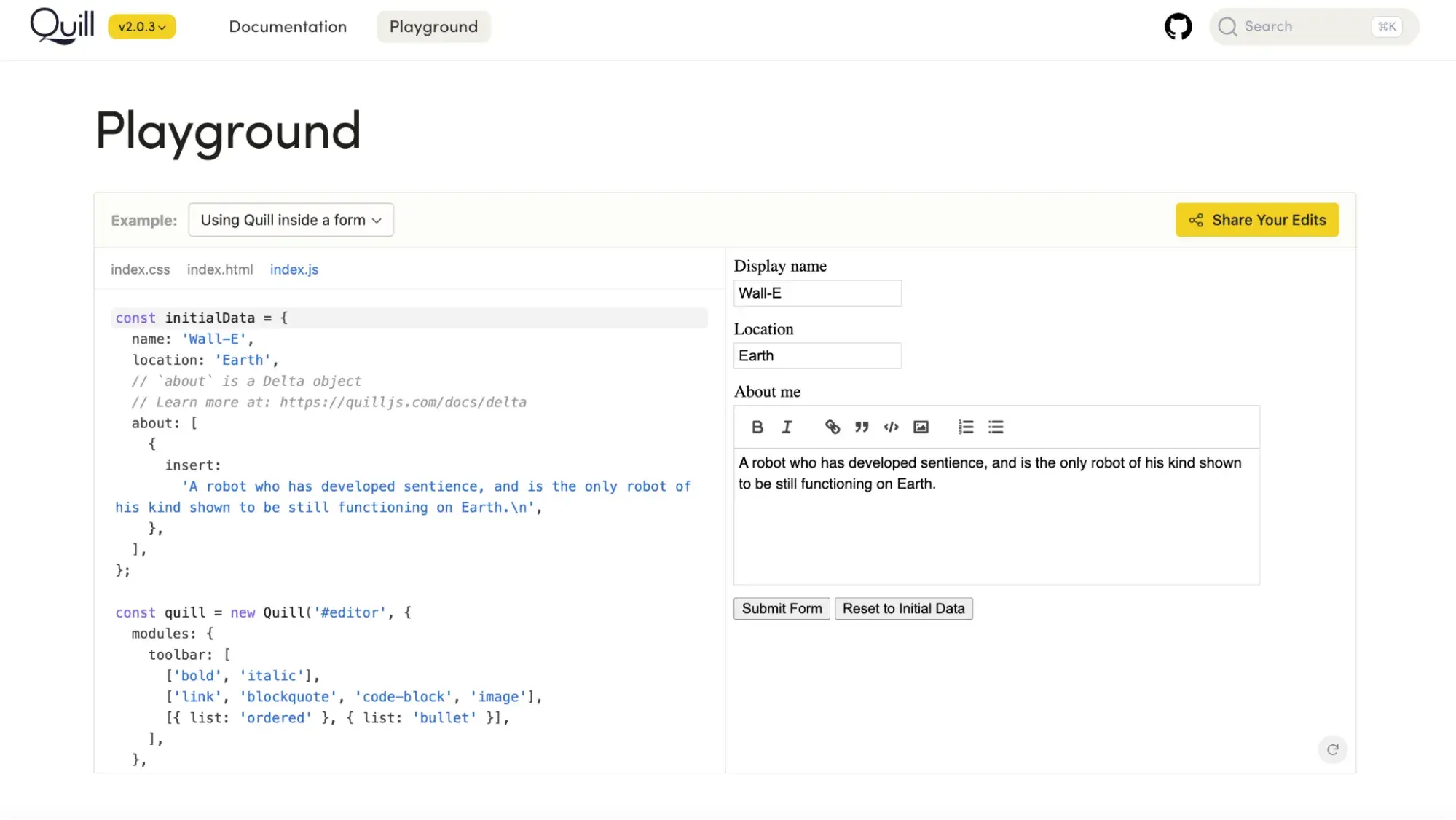Click Reset to Initial Data button

(x=903, y=609)
